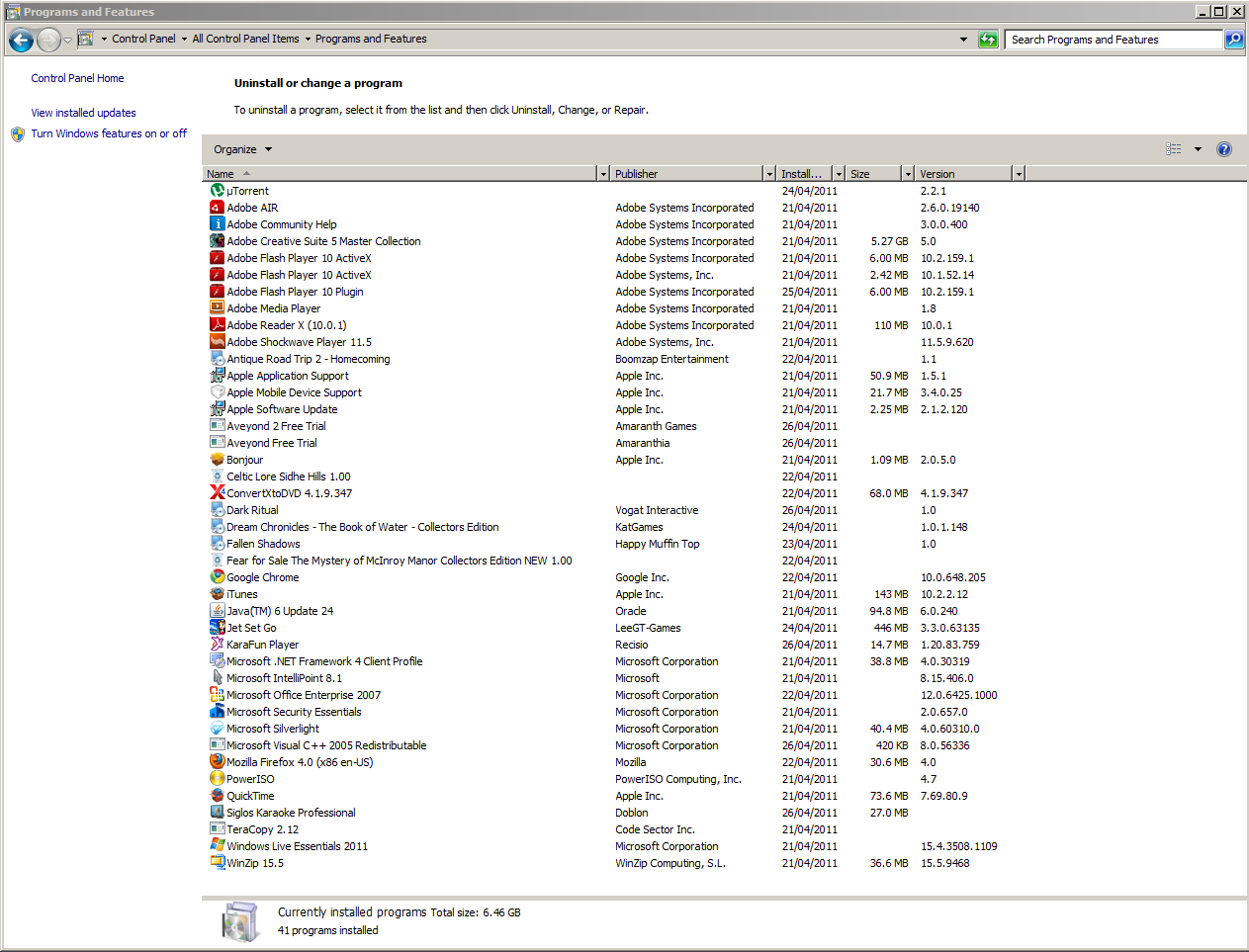The width and height of the screenshot is (1249, 952).
Task: Click the Windows Live Essentials icon
Action: (218, 846)
